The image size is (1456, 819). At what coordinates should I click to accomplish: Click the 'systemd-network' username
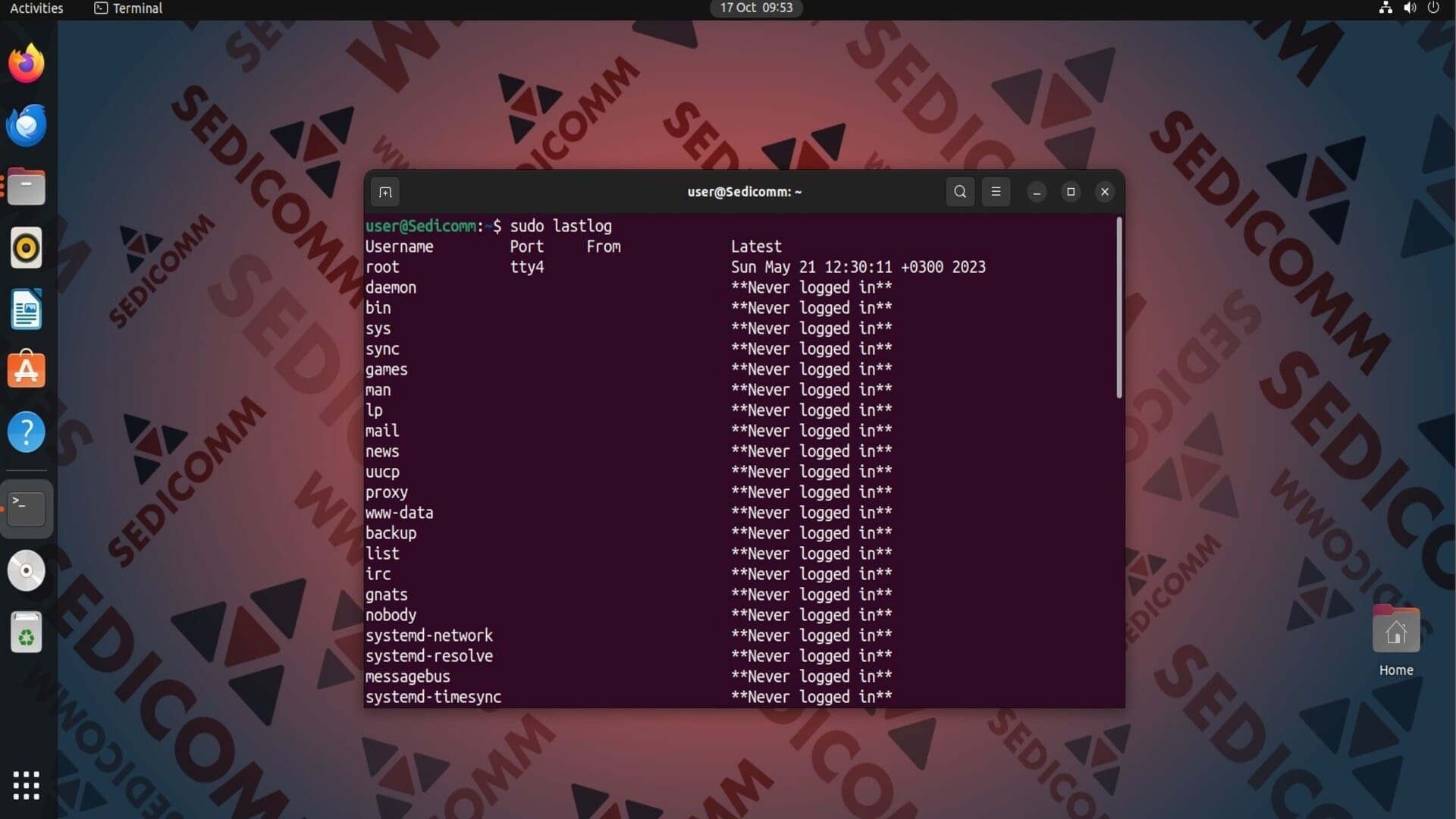428,635
